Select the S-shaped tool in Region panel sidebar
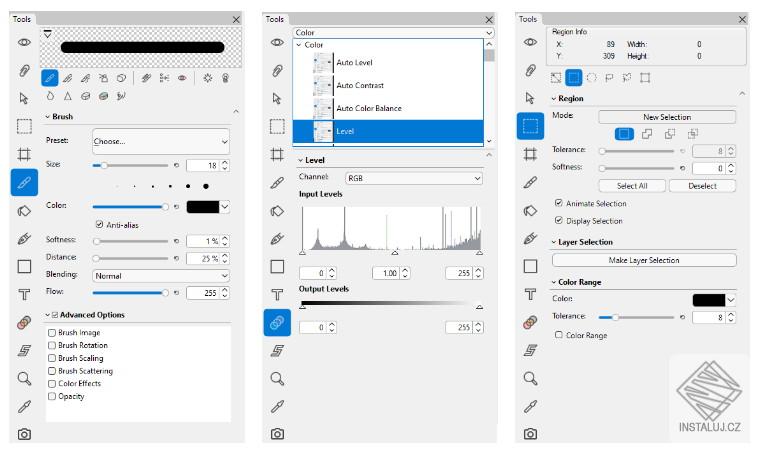Screen dimensions: 760x454 coord(530,350)
